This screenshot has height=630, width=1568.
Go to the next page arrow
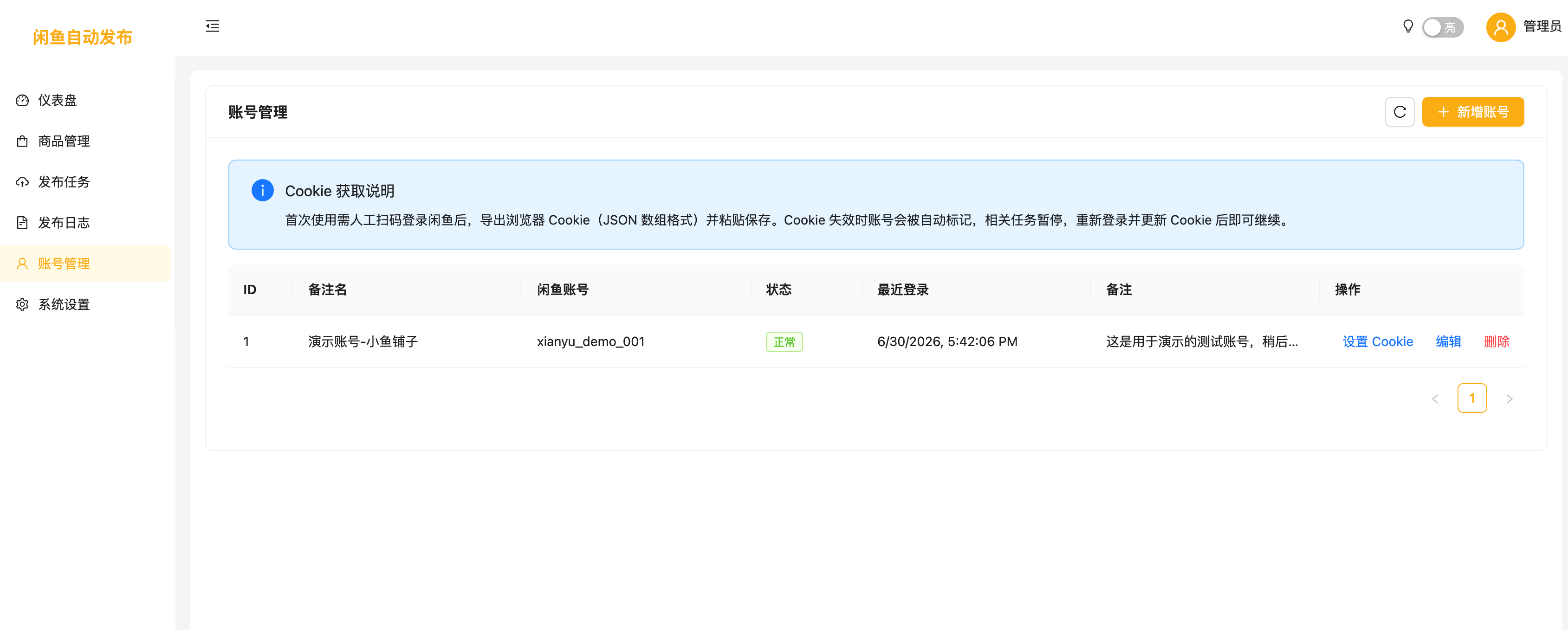(1509, 399)
